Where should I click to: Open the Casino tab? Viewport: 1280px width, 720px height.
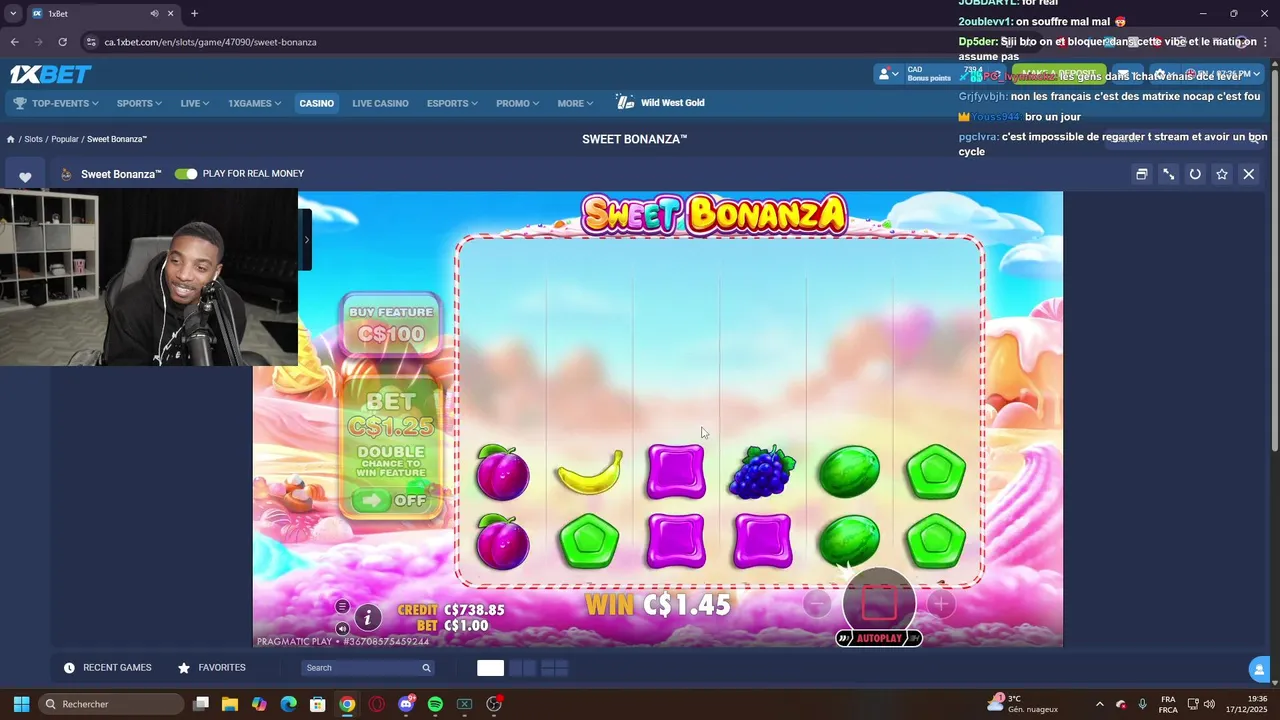pyautogui.click(x=316, y=103)
